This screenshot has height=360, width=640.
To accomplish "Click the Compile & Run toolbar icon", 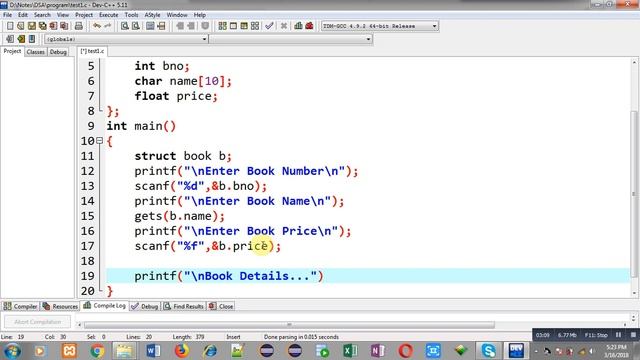I will [244, 26].
